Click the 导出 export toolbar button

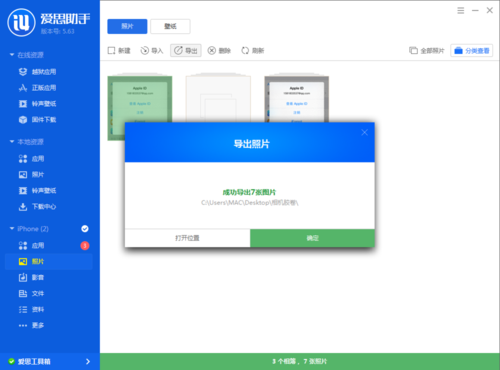pyautogui.click(x=186, y=51)
